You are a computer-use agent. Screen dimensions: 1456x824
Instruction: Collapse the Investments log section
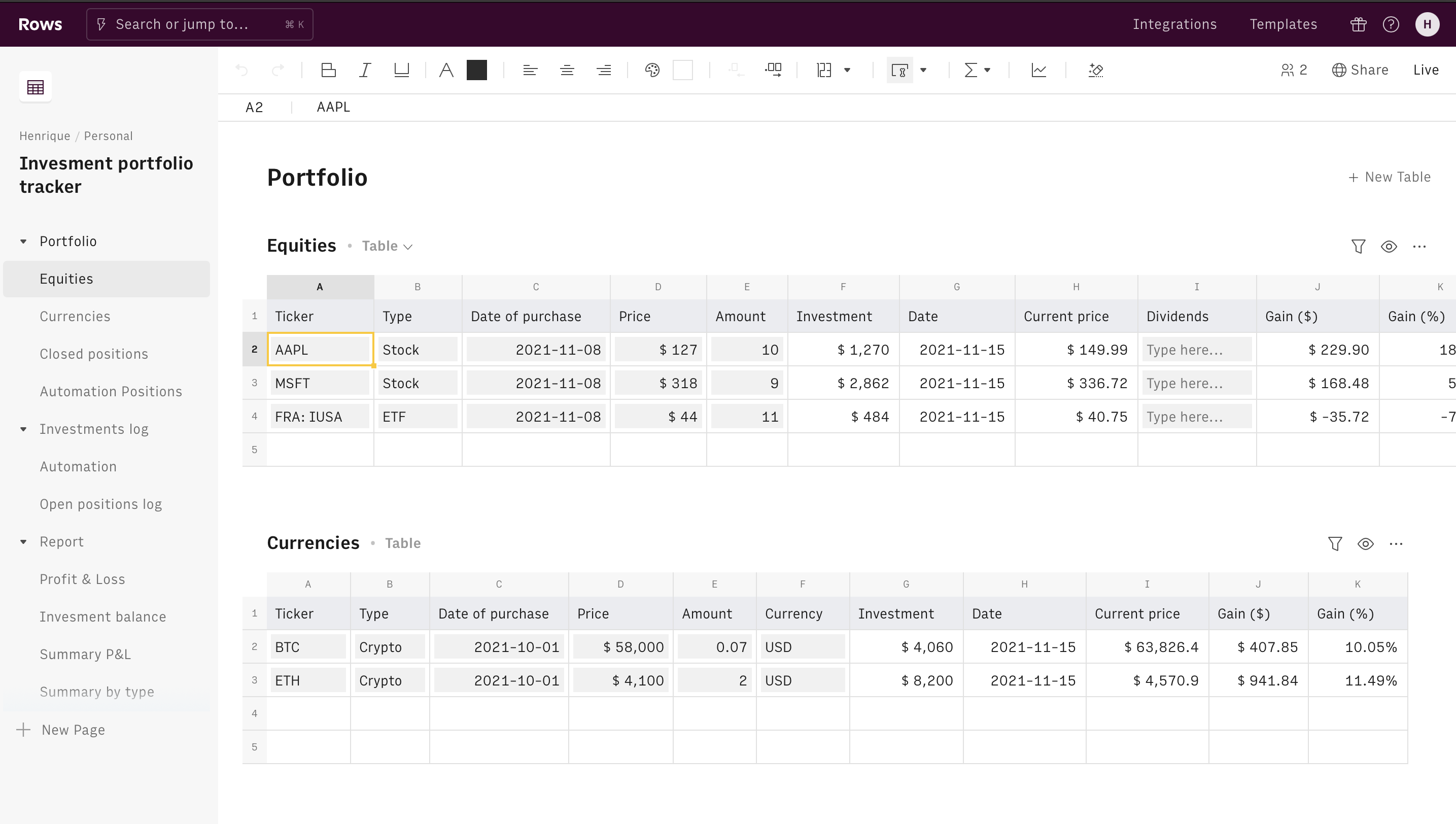pyautogui.click(x=23, y=429)
